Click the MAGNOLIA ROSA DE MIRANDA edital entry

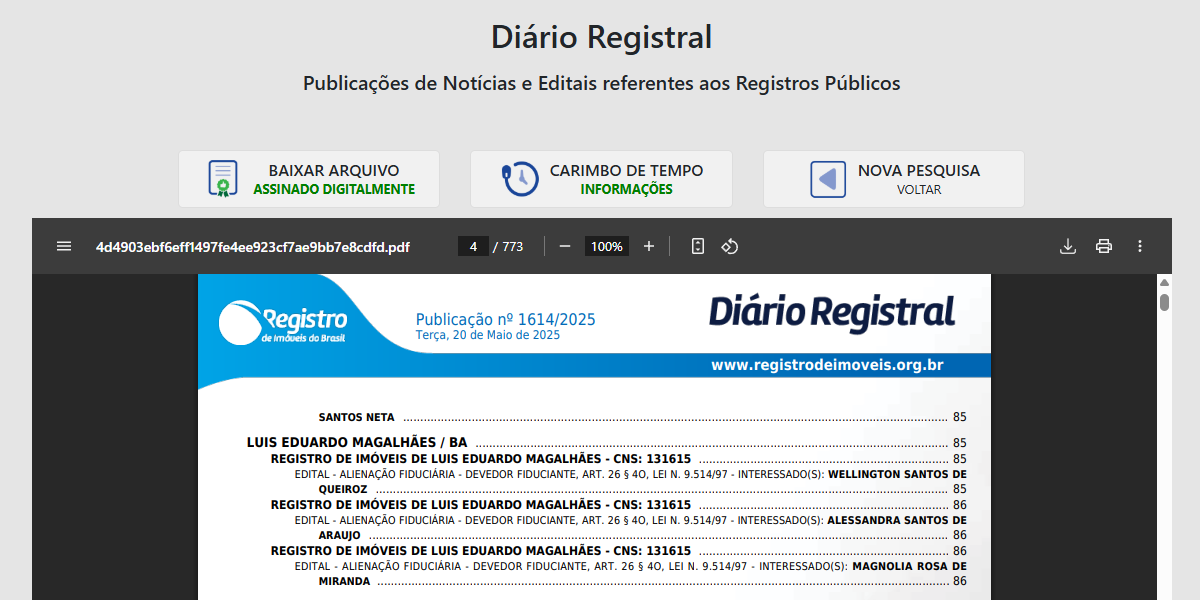click(630, 574)
